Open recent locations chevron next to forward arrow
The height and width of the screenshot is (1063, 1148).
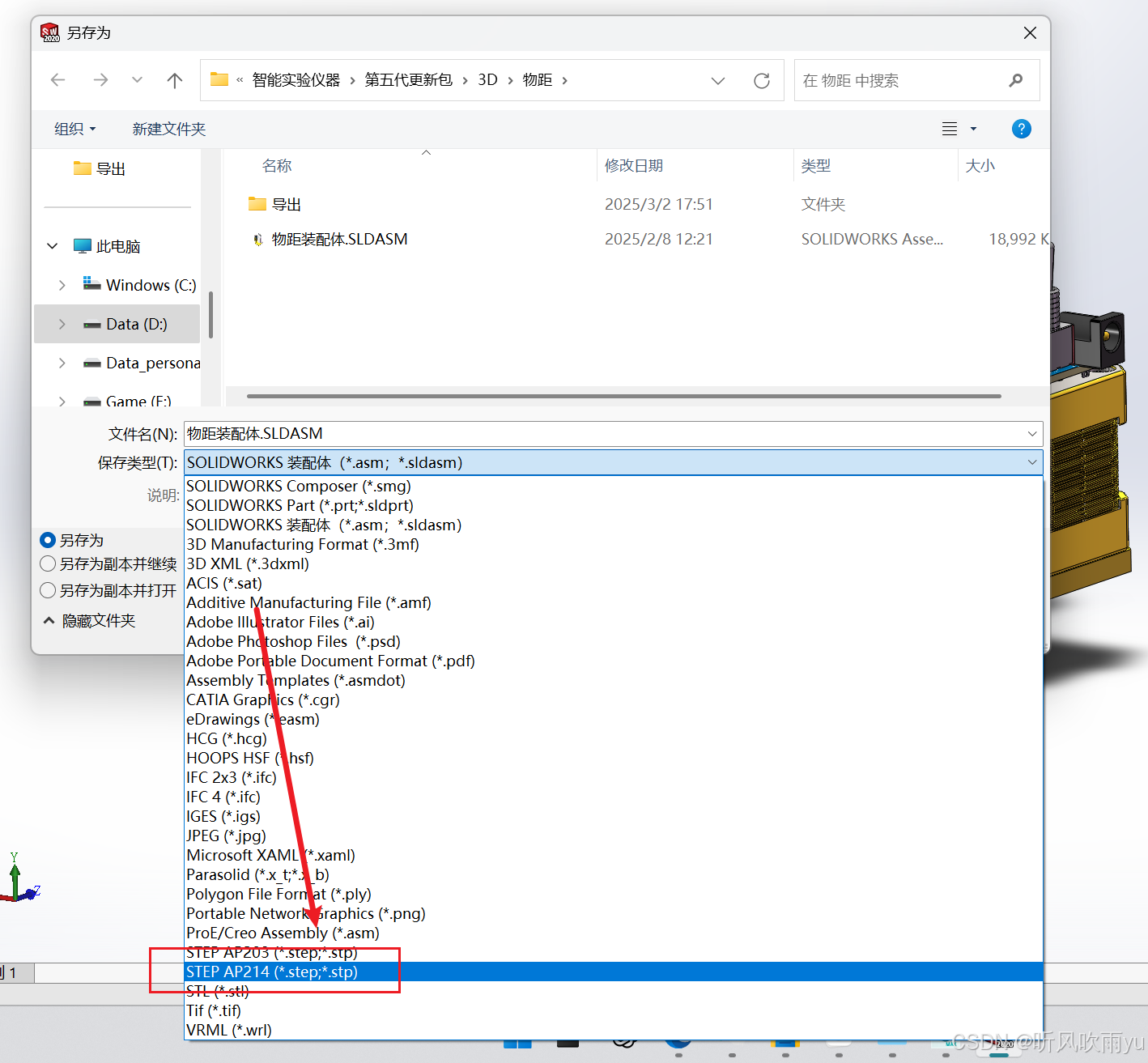(x=137, y=80)
